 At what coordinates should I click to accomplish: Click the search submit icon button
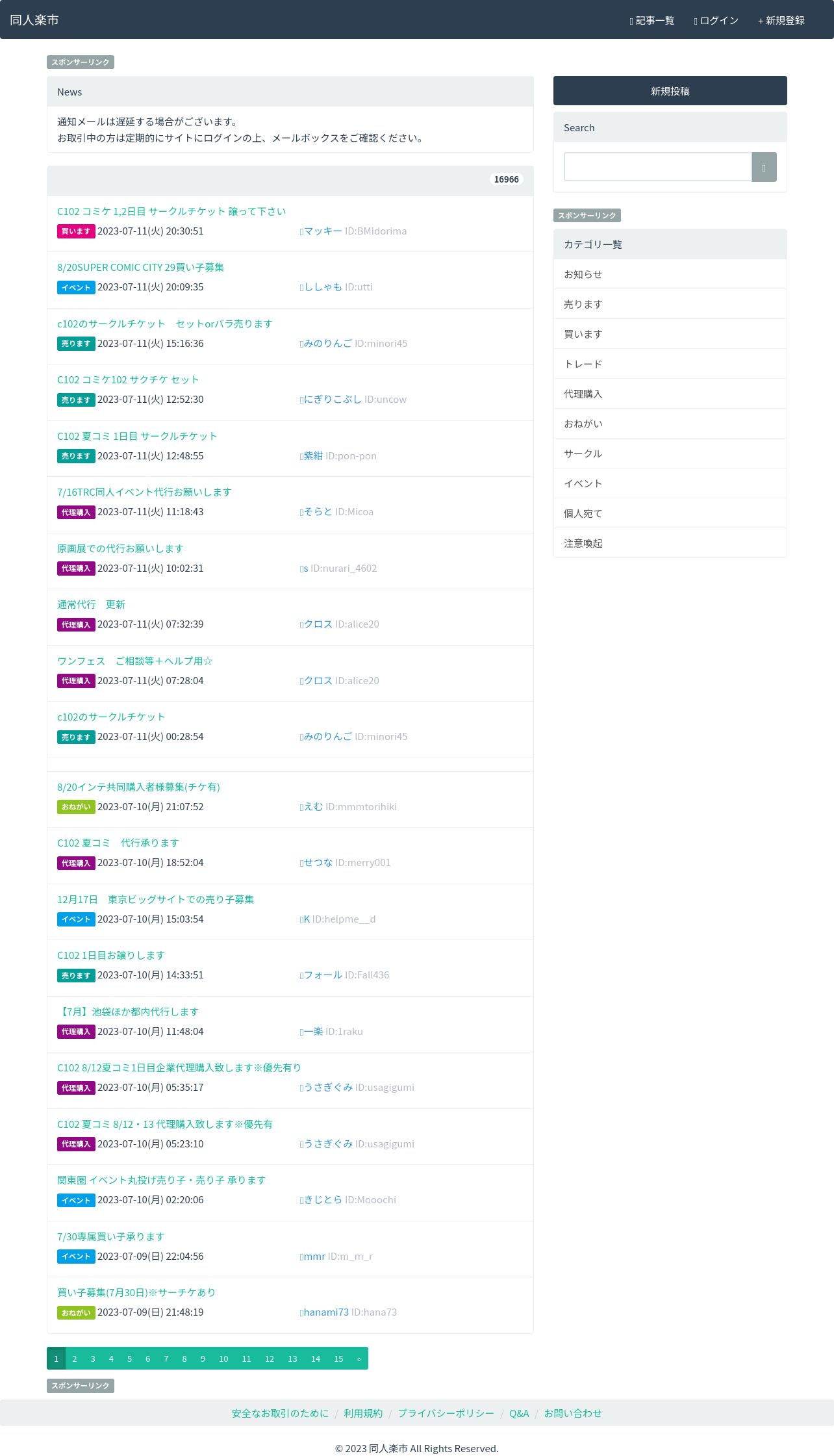tap(764, 168)
